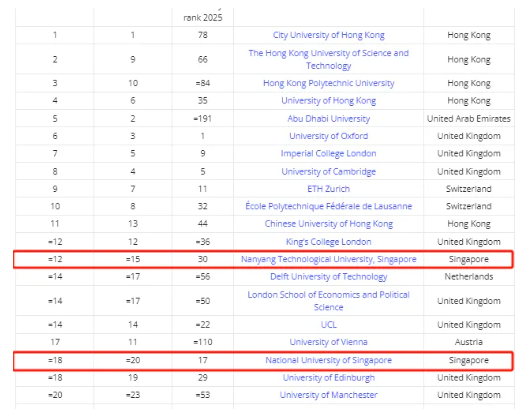The image size is (524, 419).
Task: Open University of Edinburgh link
Action: pyautogui.click(x=329, y=378)
